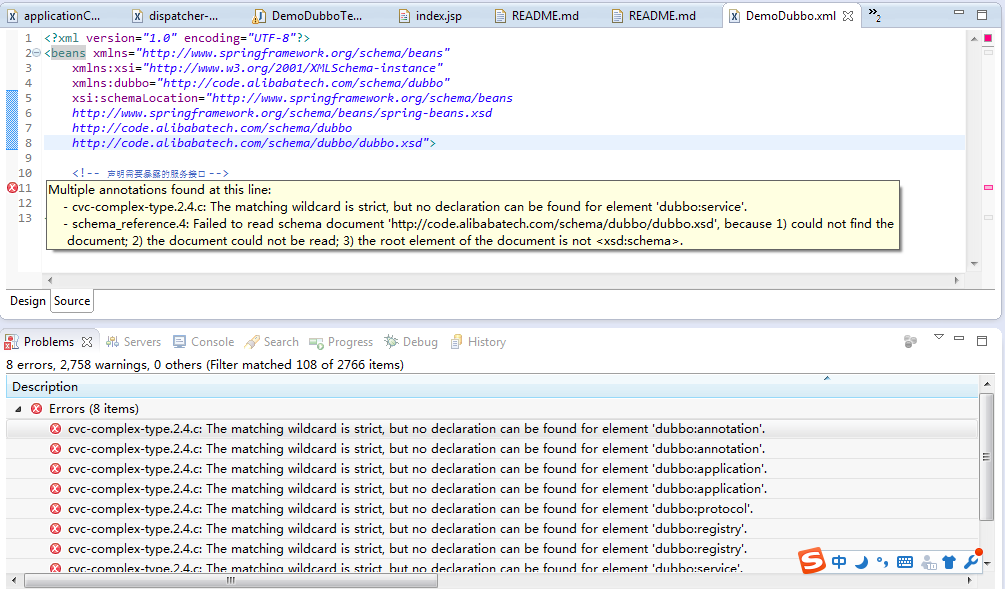
Task: Click the spring-beans.xsd URL on line 6
Action: click(x=282, y=113)
